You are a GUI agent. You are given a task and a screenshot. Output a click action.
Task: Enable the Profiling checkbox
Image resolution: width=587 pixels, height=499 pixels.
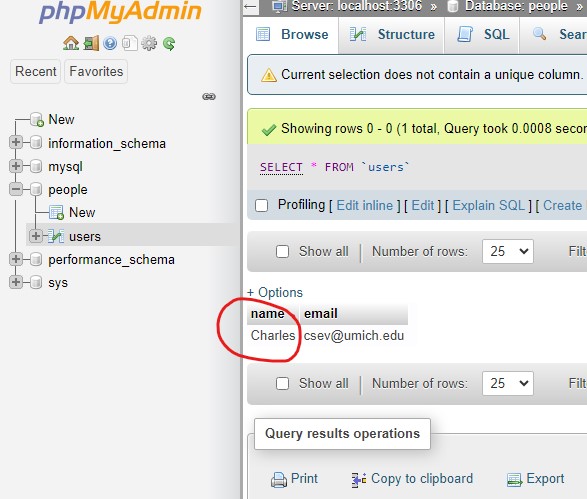click(x=261, y=205)
